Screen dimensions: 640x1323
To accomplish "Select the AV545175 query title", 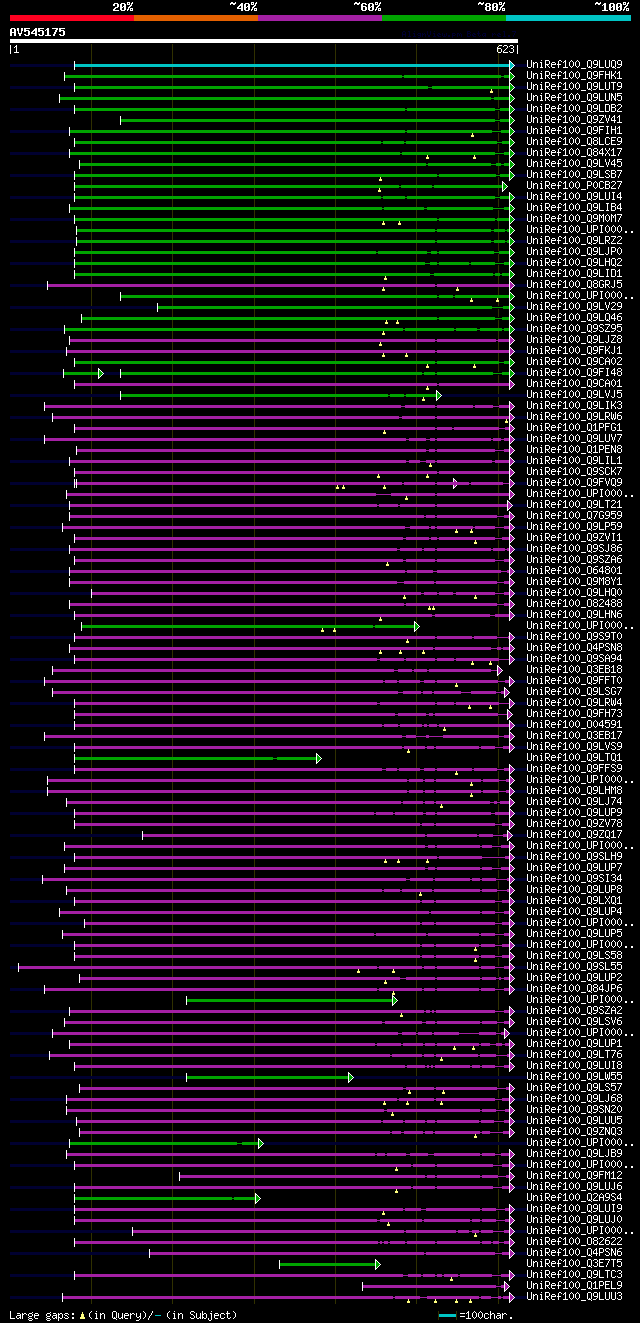I will click(38, 32).
